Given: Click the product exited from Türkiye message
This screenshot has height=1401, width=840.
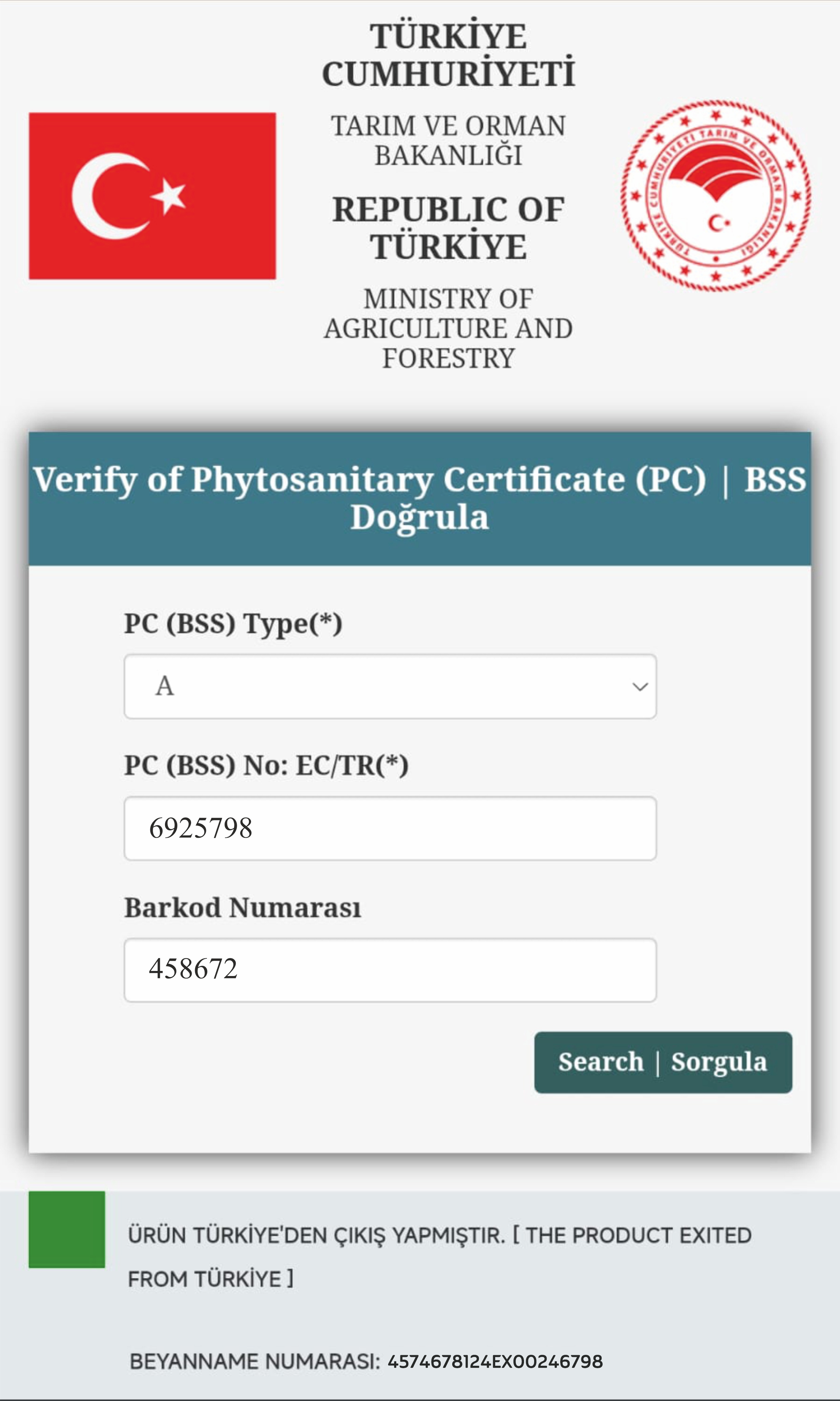Looking at the screenshot, I should (x=439, y=1257).
